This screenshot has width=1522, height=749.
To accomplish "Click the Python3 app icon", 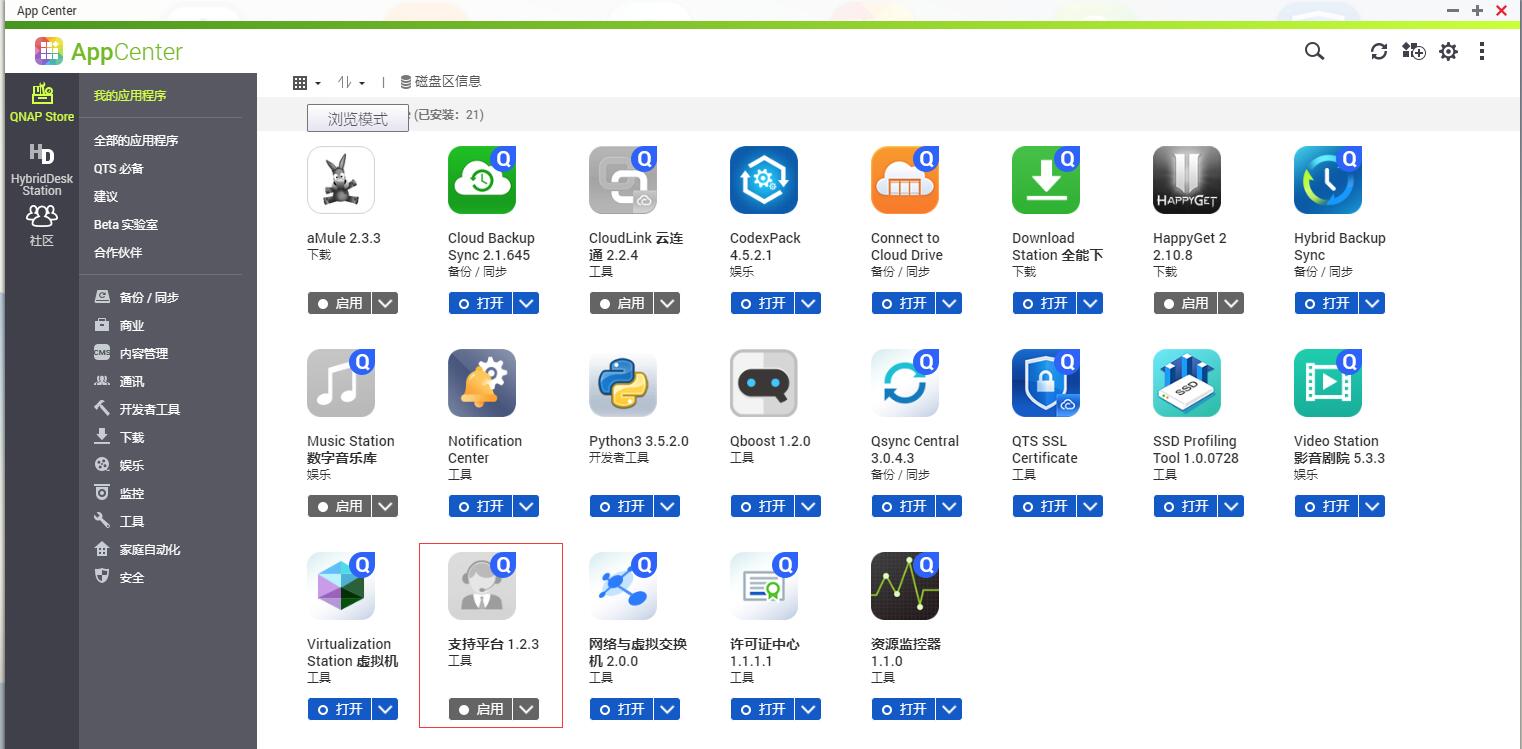I will coord(622,383).
